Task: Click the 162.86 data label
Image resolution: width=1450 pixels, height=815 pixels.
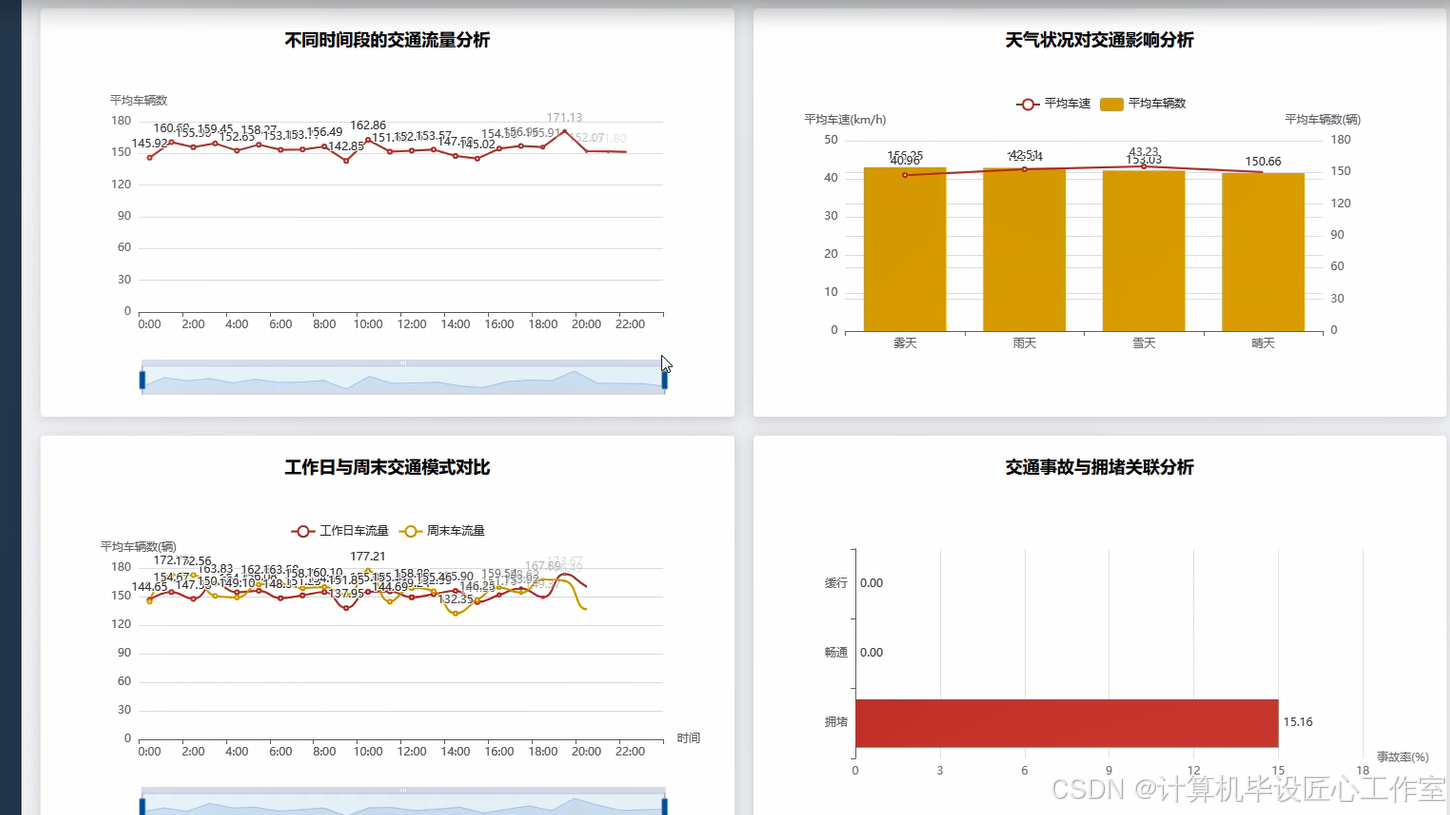Action: 368,126
